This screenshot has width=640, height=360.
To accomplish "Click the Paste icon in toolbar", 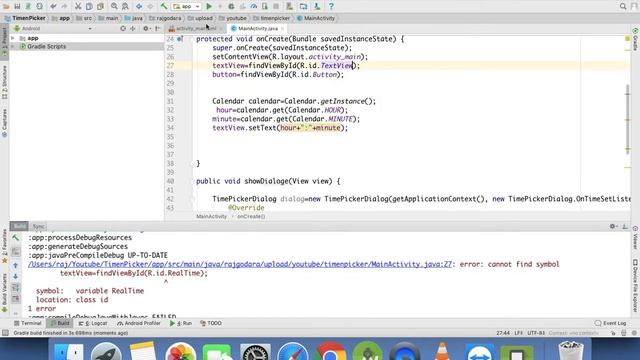I will (x=100, y=6).
